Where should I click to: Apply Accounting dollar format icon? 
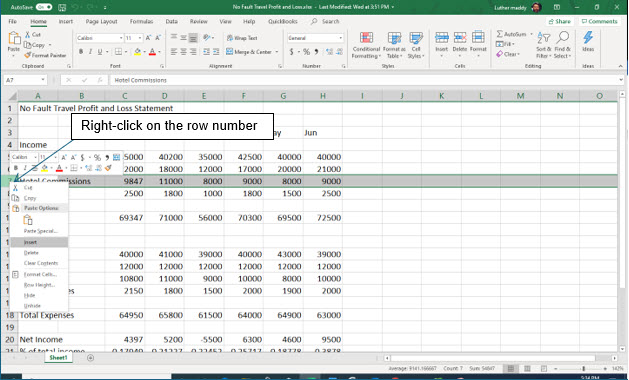point(292,52)
